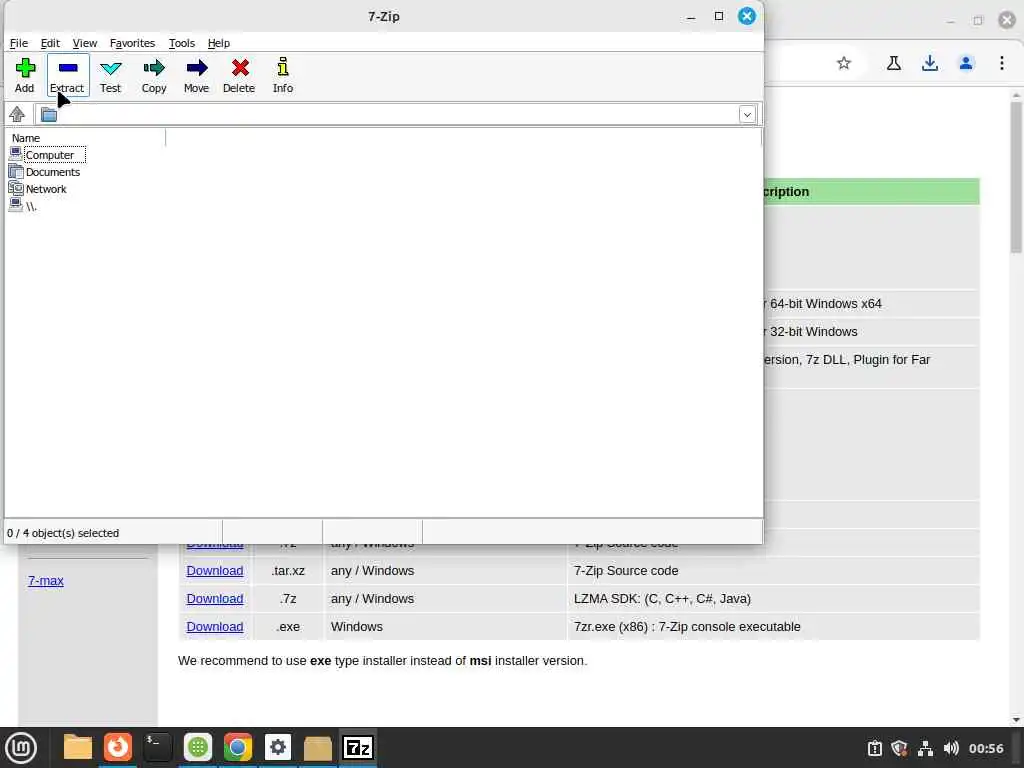Launch Firefox from the taskbar
1024x768 pixels.
[x=118, y=748]
